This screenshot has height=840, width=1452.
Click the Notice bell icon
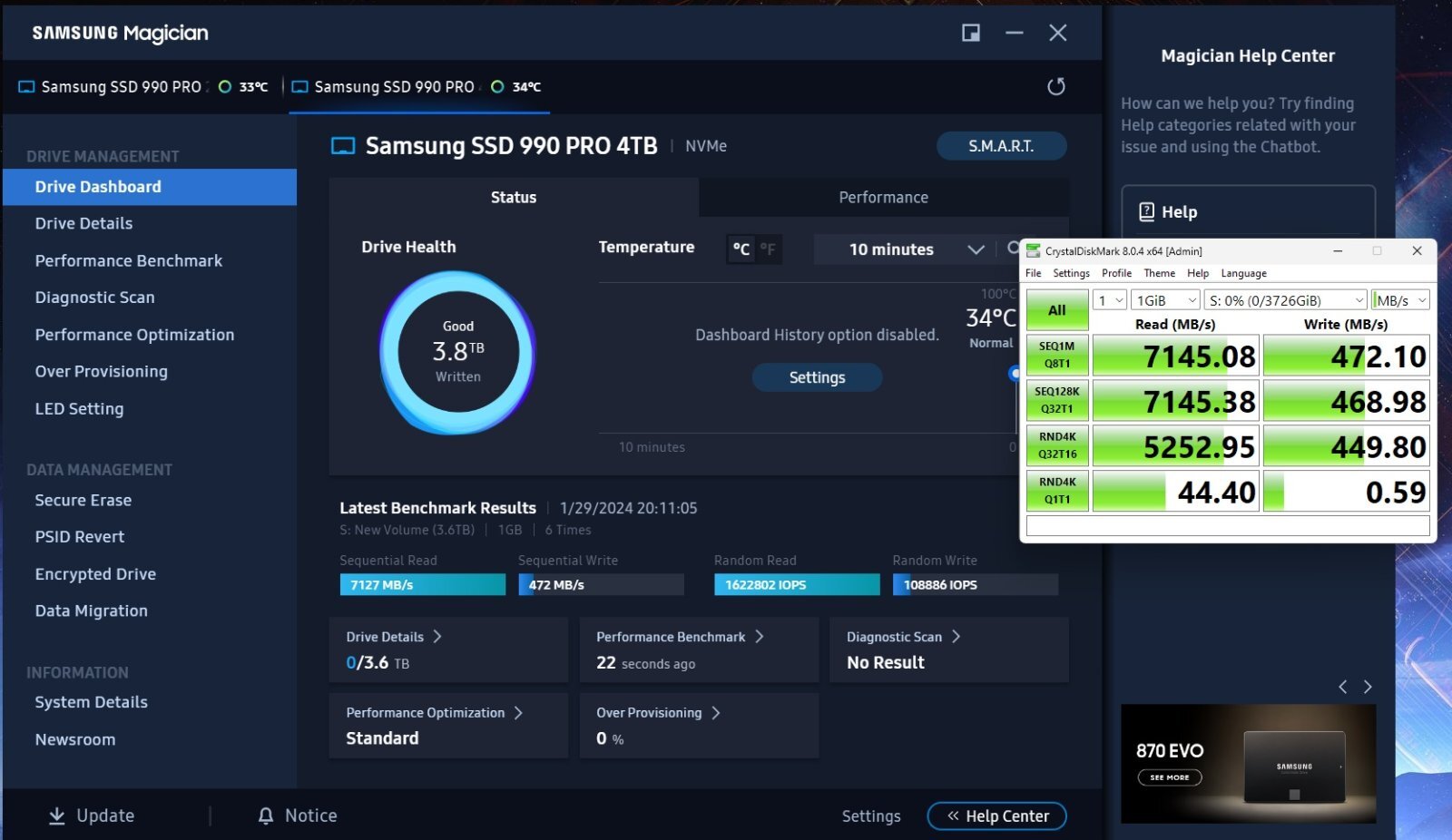point(266,816)
